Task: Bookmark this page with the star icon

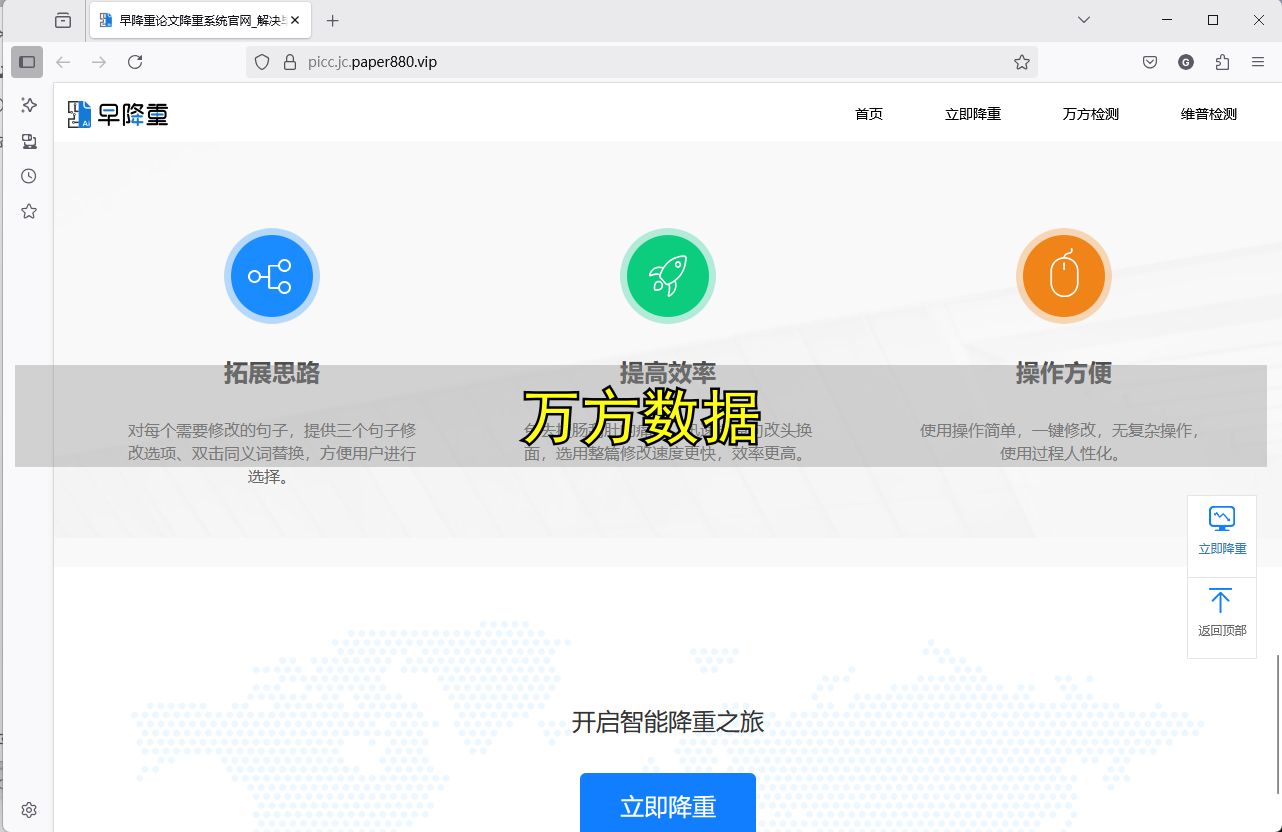Action: tap(1022, 62)
